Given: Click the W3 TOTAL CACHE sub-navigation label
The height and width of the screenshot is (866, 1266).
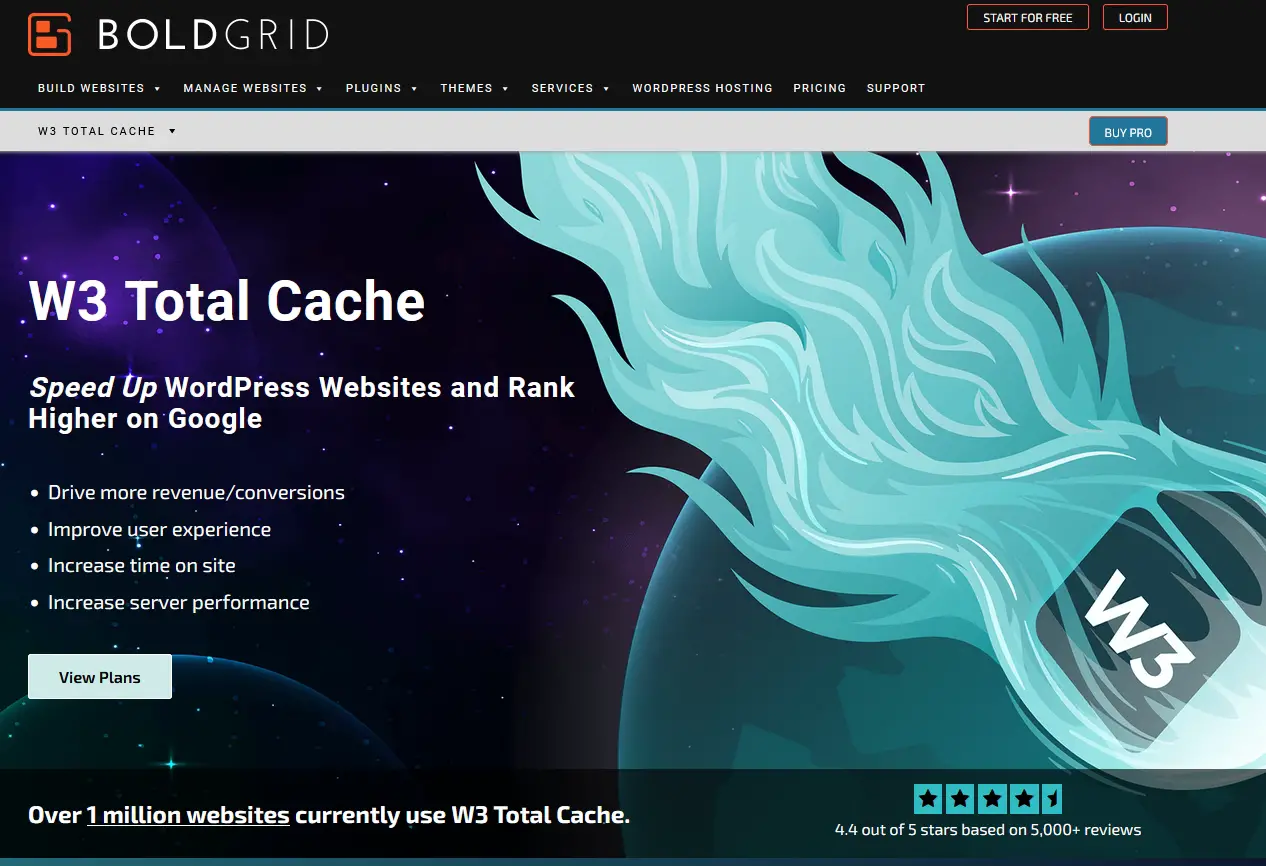Looking at the screenshot, I should (97, 131).
